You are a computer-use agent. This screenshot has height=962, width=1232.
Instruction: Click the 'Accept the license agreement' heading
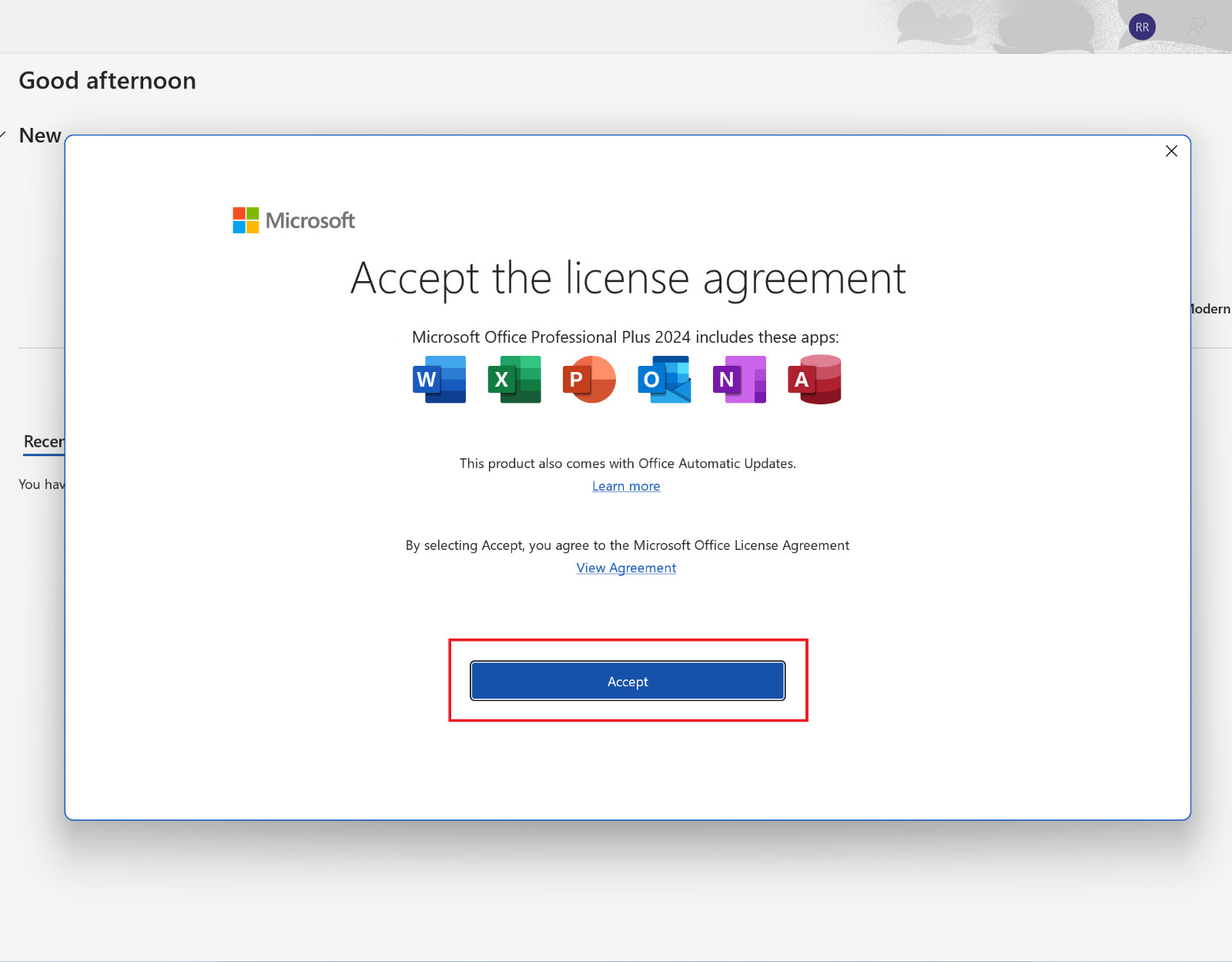(x=628, y=278)
